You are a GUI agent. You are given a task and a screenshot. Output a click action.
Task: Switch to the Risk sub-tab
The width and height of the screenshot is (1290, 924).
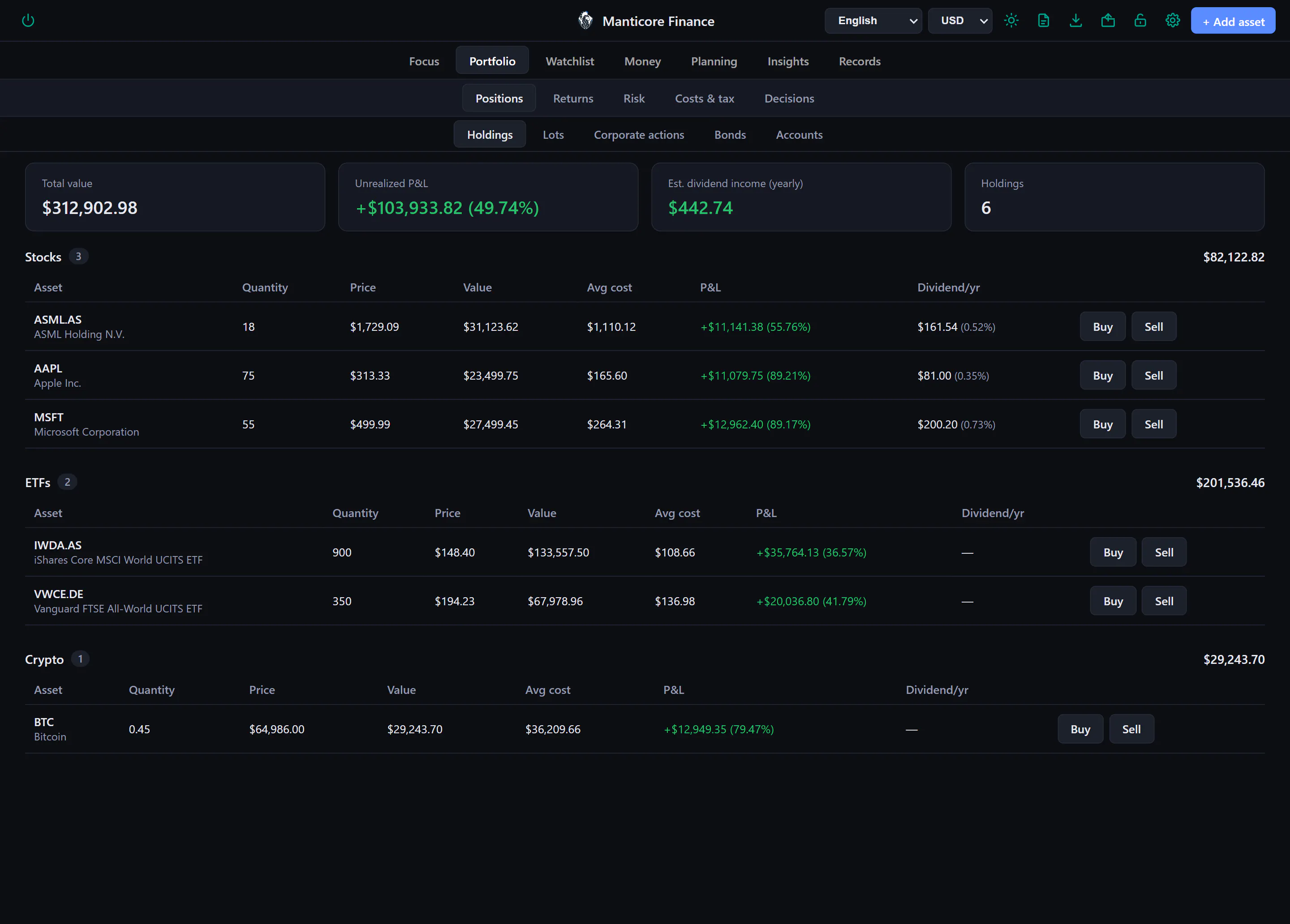click(634, 98)
